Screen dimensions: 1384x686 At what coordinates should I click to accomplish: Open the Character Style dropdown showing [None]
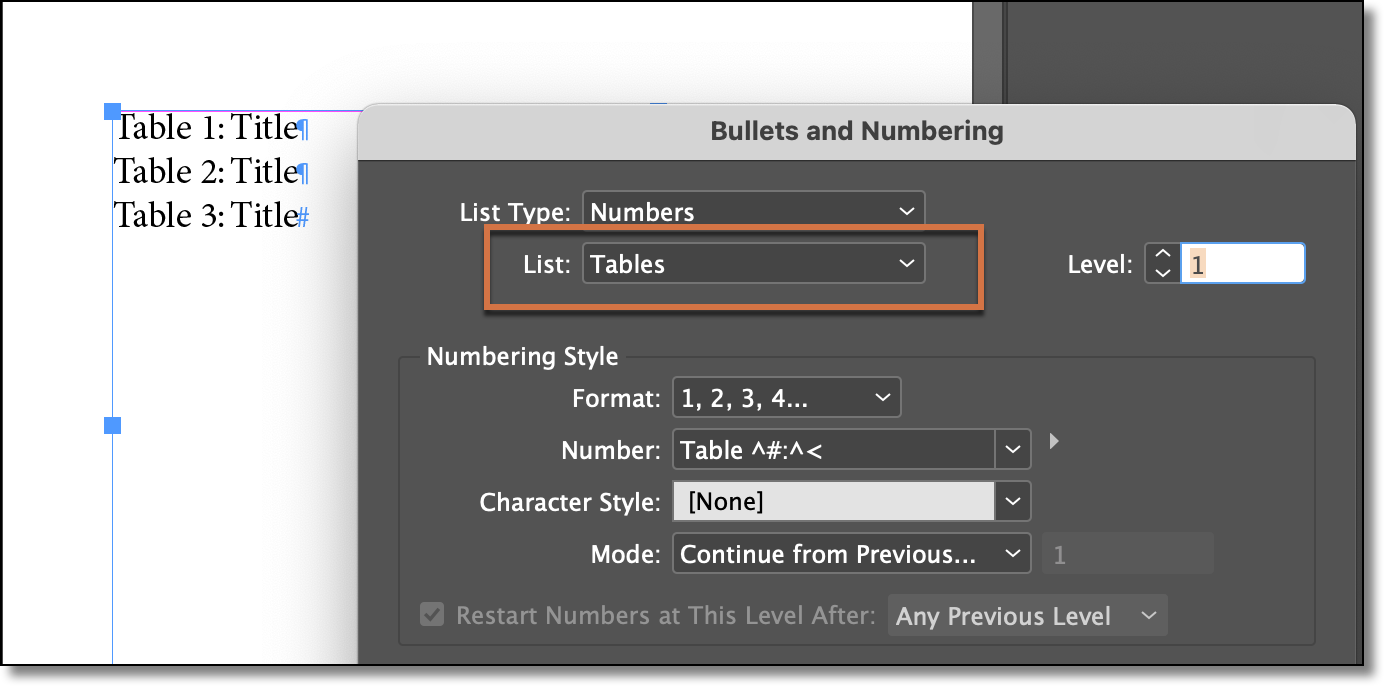pos(1014,501)
